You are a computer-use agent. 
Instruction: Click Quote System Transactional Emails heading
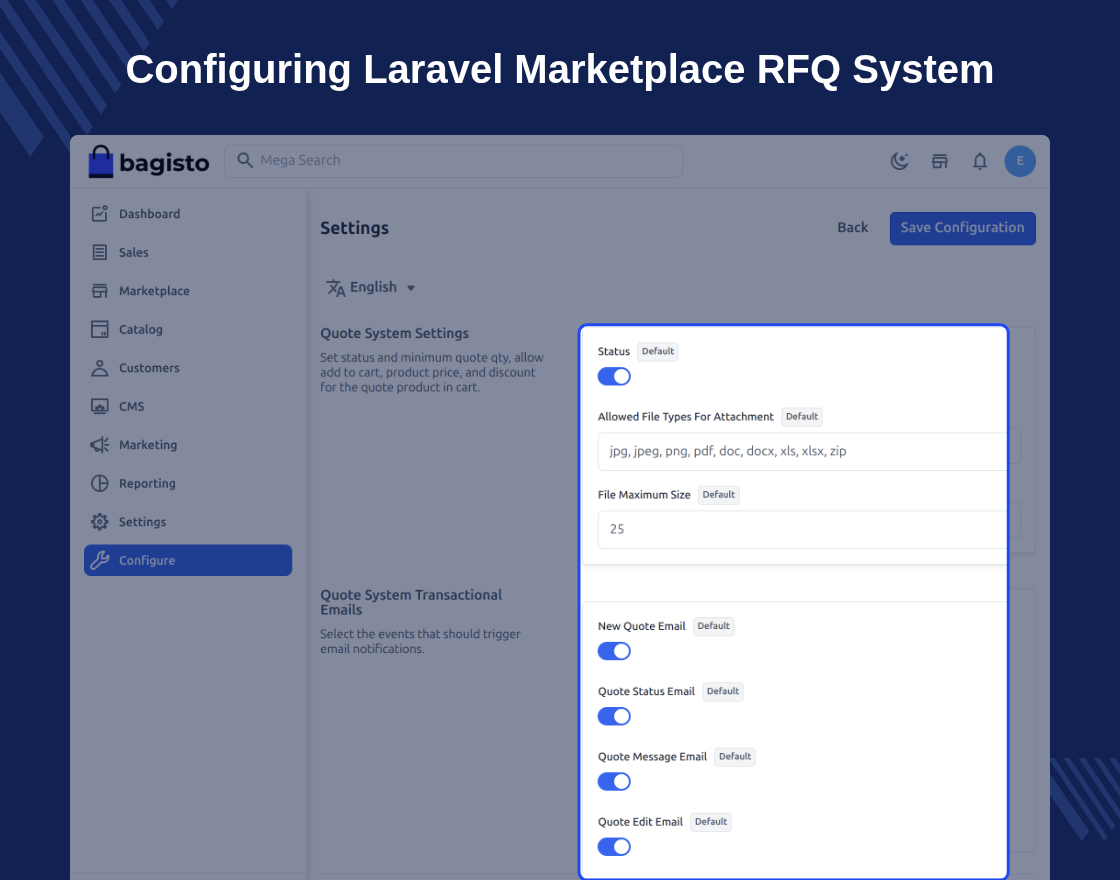point(411,602)
